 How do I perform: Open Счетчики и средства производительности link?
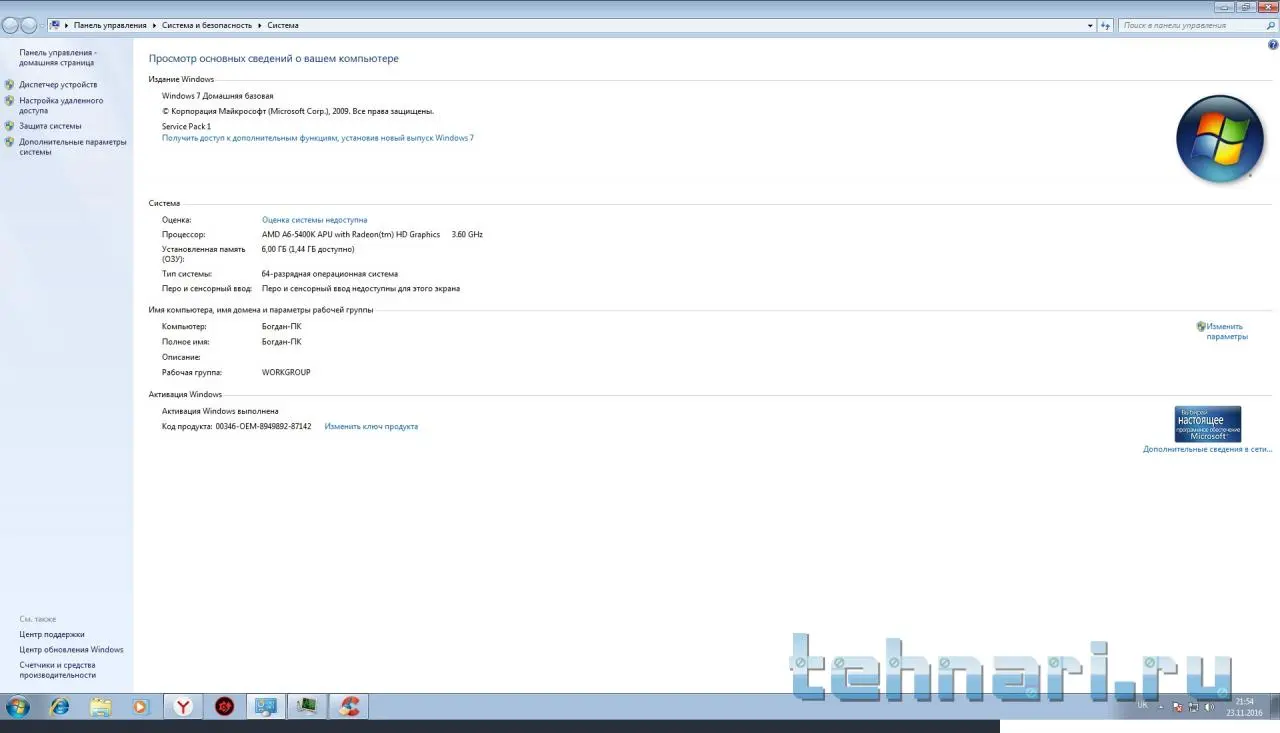point(58,670)
